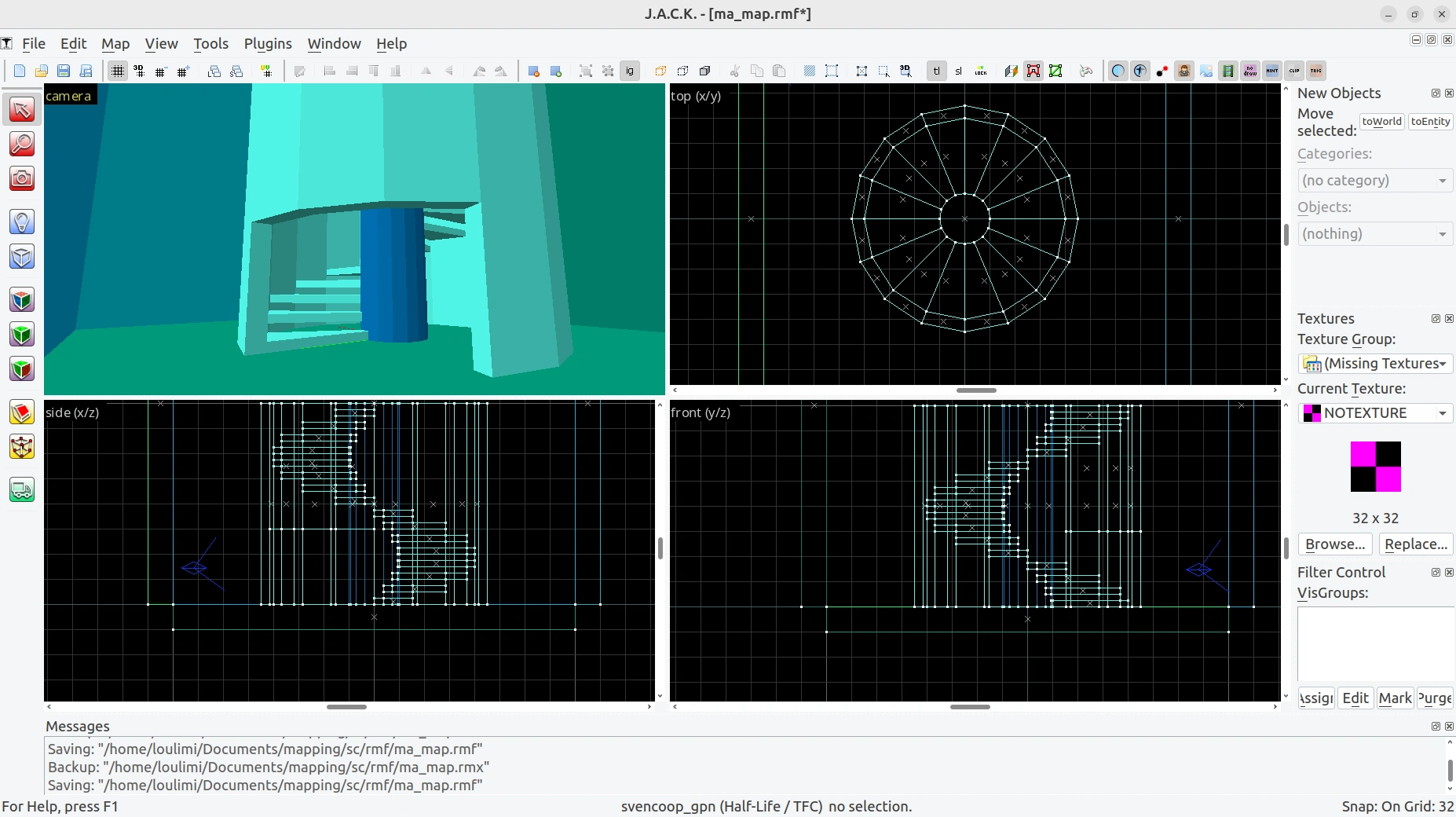Click the toWorld button

(1381, 121)
